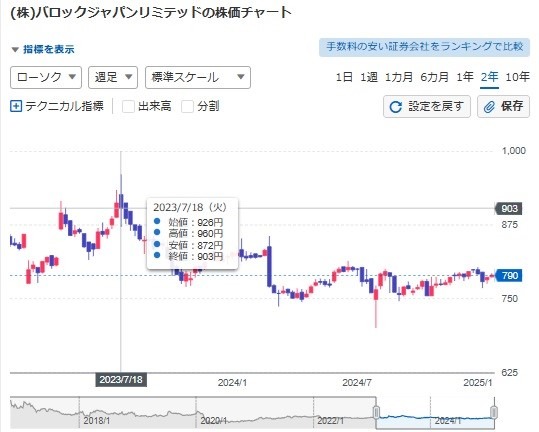Image resolution: width=539 pixels, height=432 pixels.
Task: Click the 875 price axis label
Action: 509,225
